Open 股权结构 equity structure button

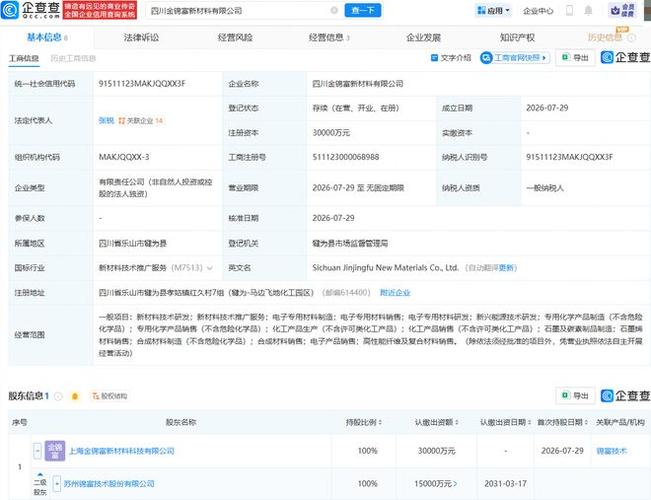point(110,396)
